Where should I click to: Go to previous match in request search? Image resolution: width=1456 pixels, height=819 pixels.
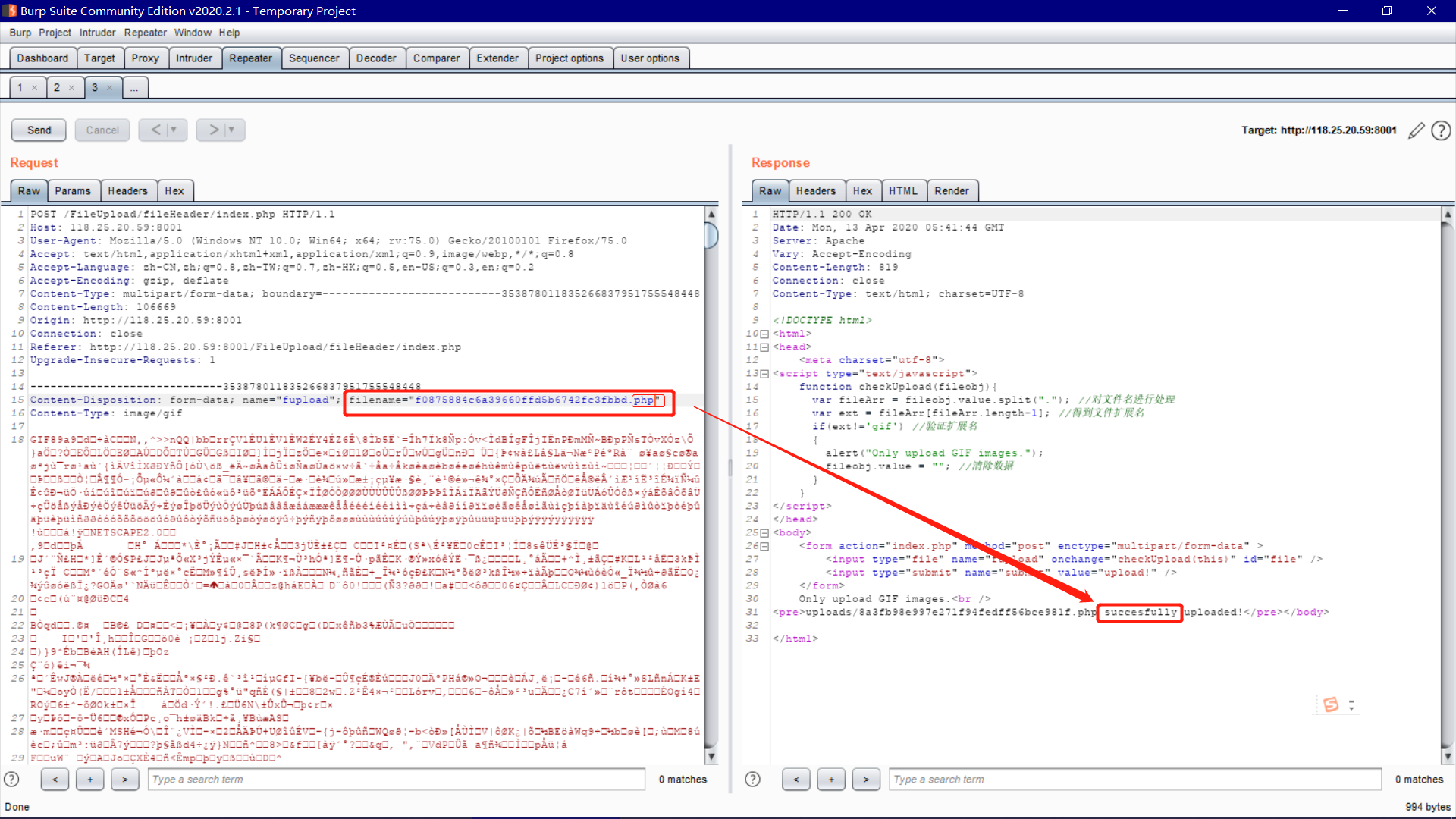(x=55, y=780)
